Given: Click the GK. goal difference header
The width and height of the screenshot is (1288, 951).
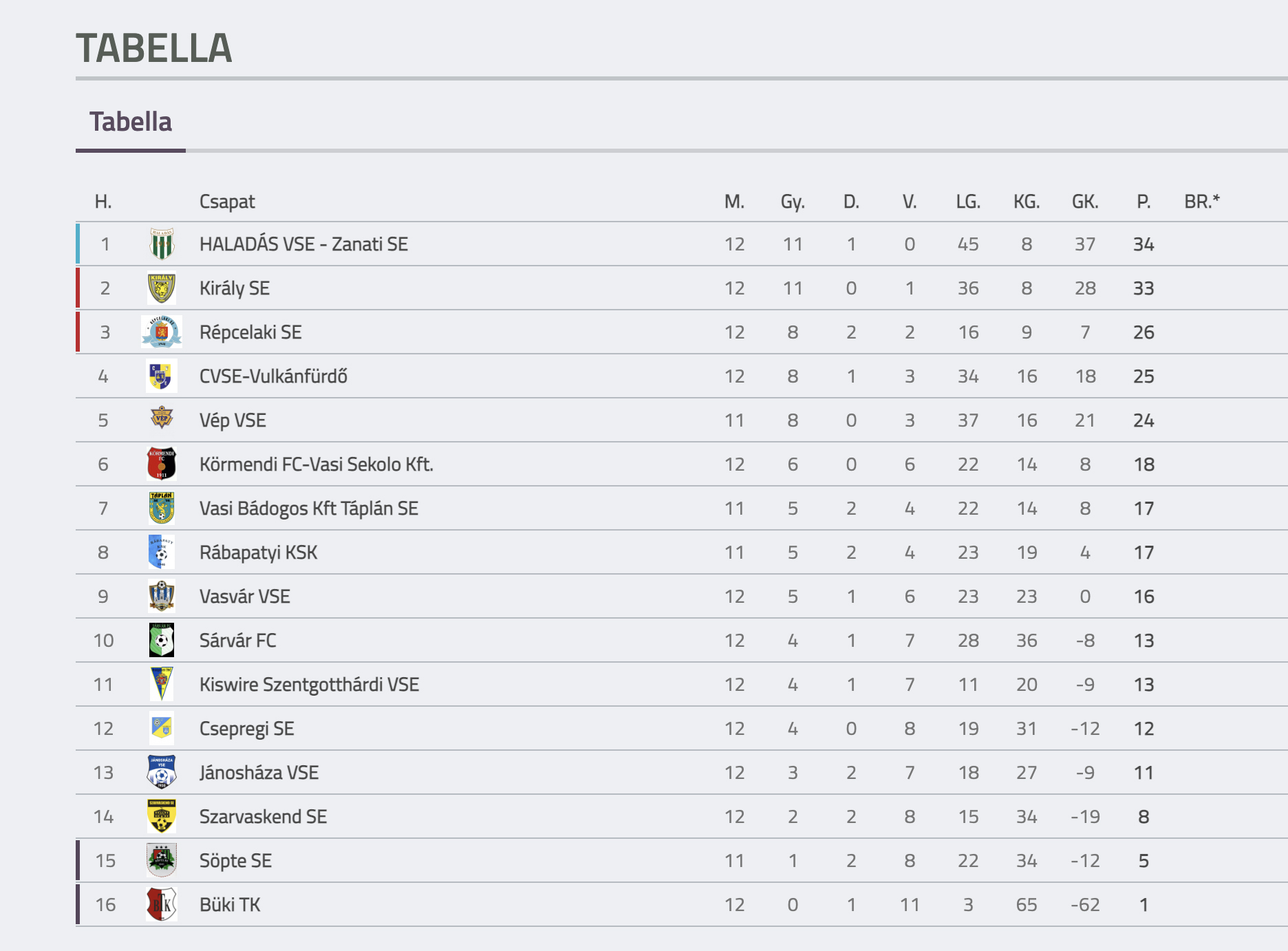Looking at the screenshot, I should (1085, 202).
